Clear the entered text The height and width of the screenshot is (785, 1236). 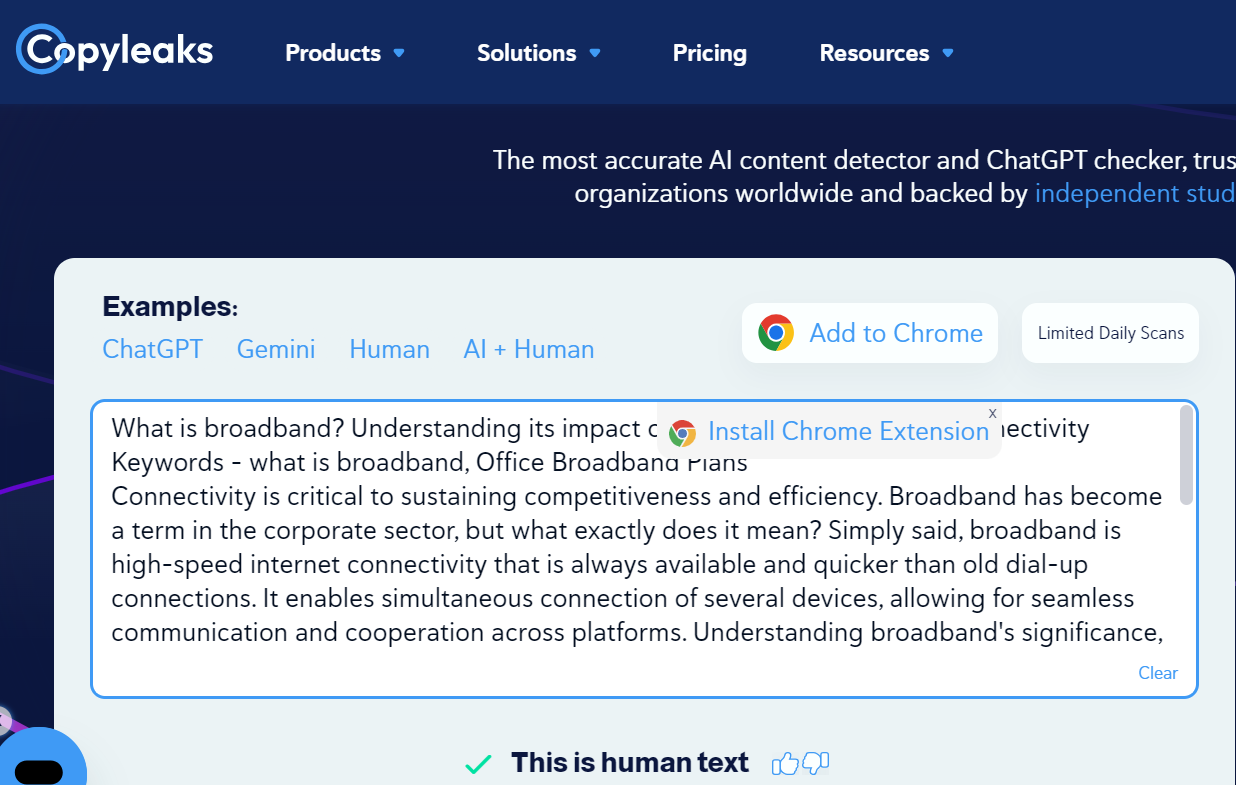[x=1158, y=673]
